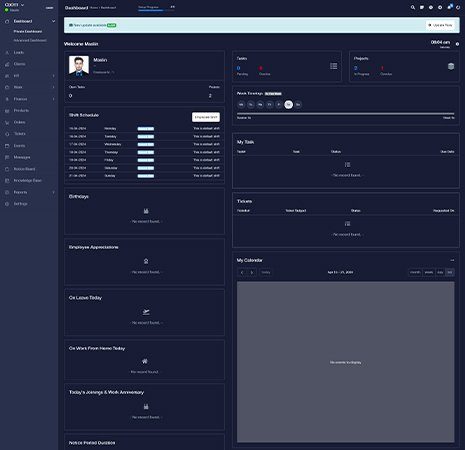Expand the Finance sidebar submenu
The image size is (465, 450).
[54, 99]
